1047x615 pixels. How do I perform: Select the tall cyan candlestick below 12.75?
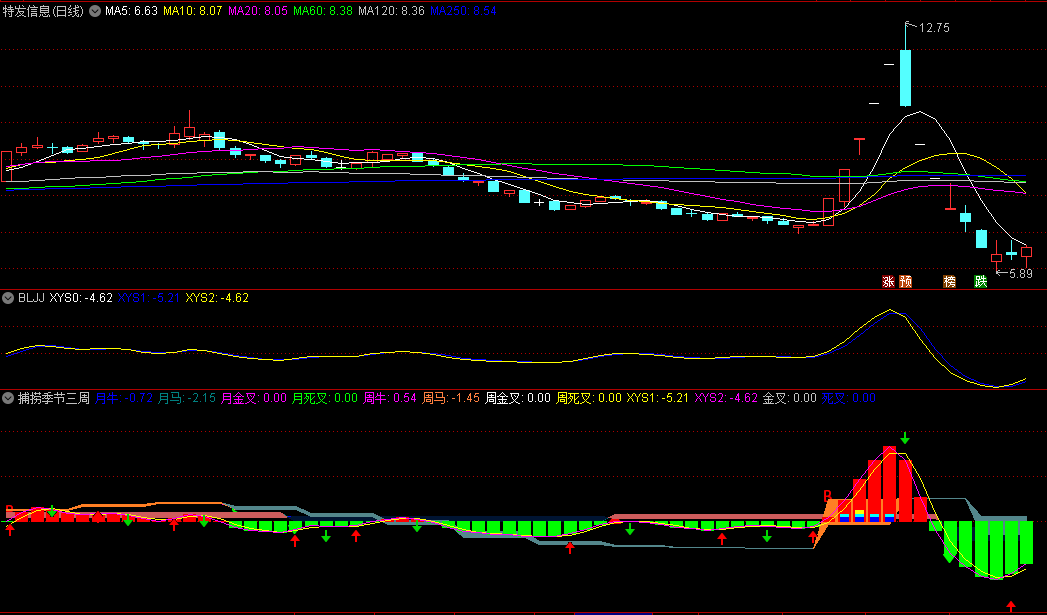(905, 77)
